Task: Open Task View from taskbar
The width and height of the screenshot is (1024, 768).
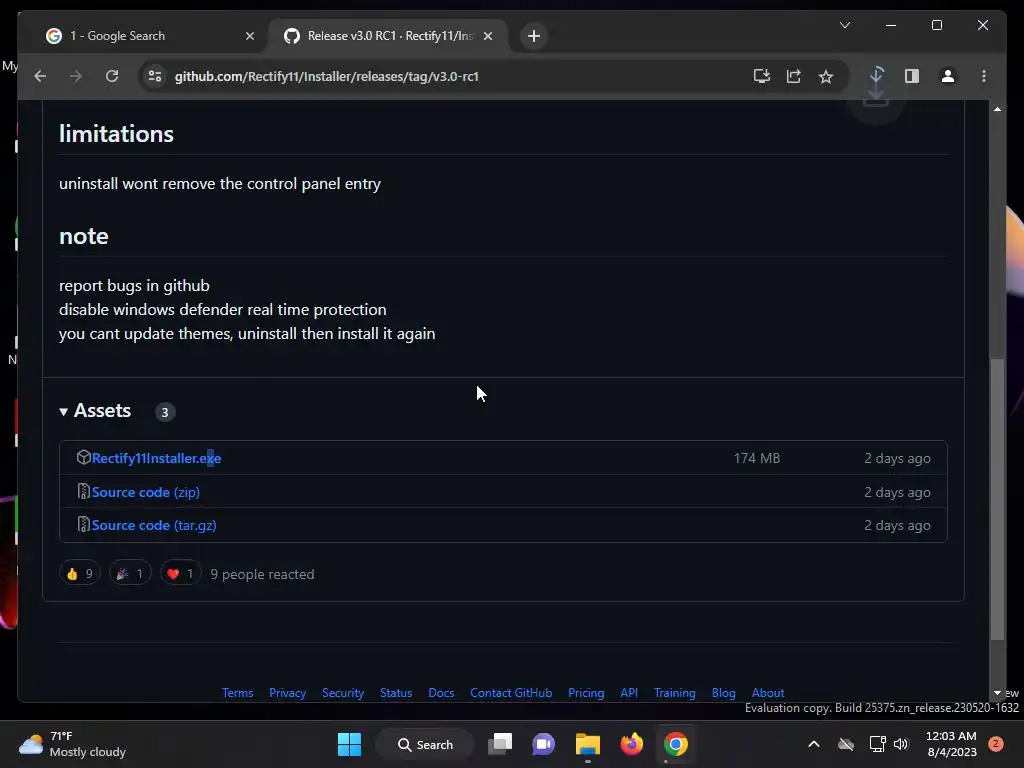Action: [x=500, y=744]
